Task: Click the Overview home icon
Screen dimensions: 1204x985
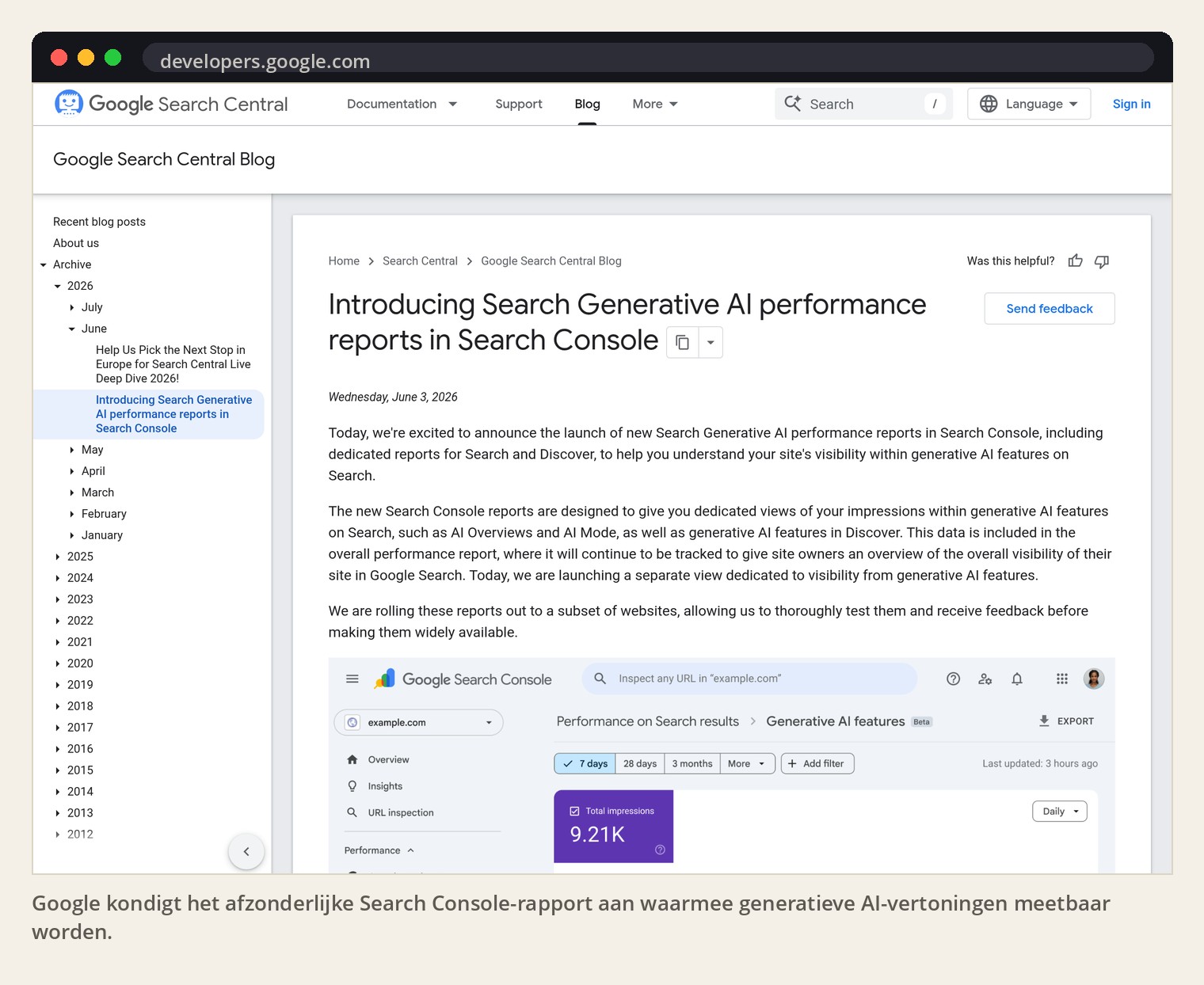Action: pyautogui.click(x=352, y=759)
